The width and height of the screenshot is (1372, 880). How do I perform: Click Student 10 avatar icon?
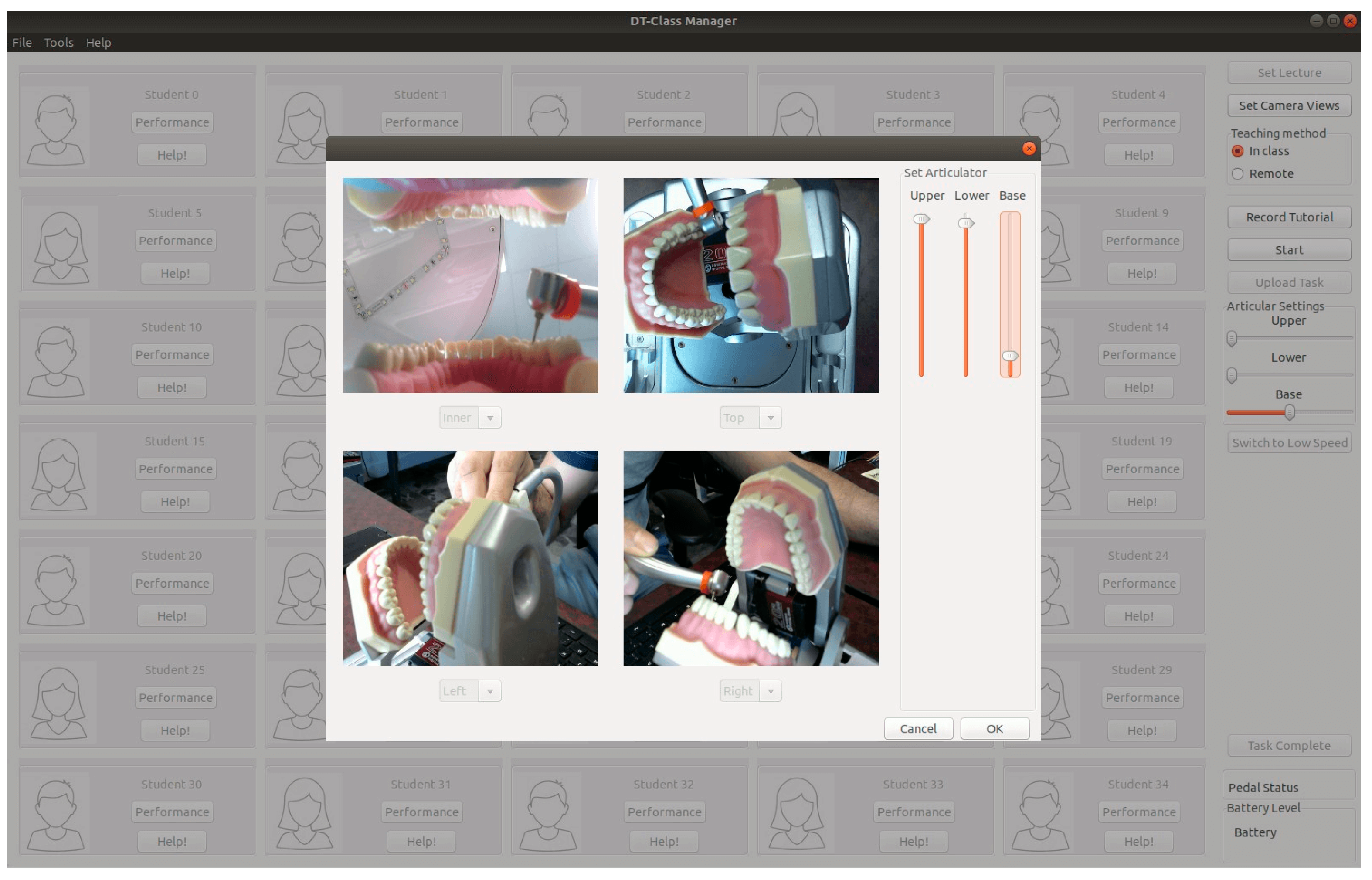(x=55, y=362)
